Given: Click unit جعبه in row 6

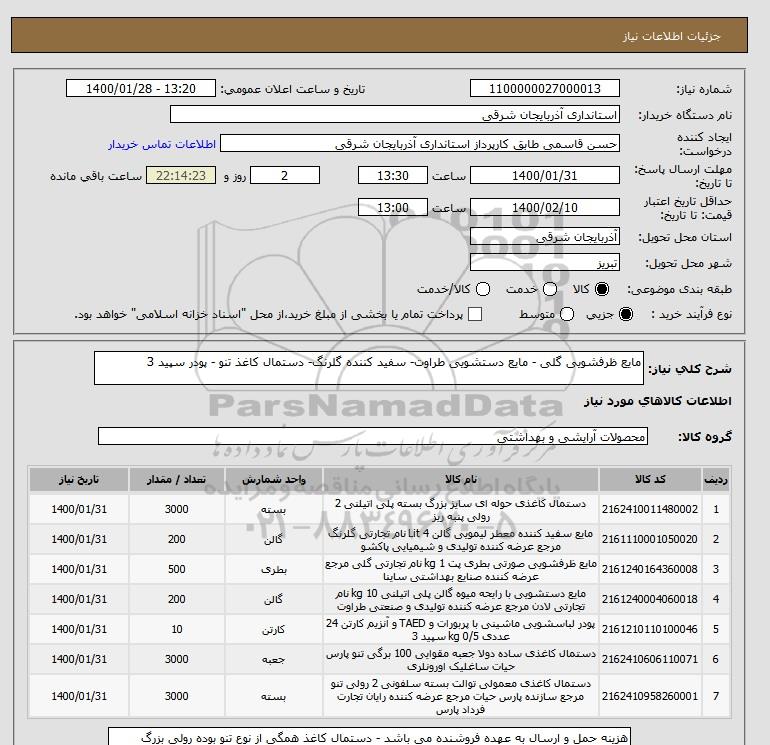Looking at the screenshot, I should coord(274,660).
